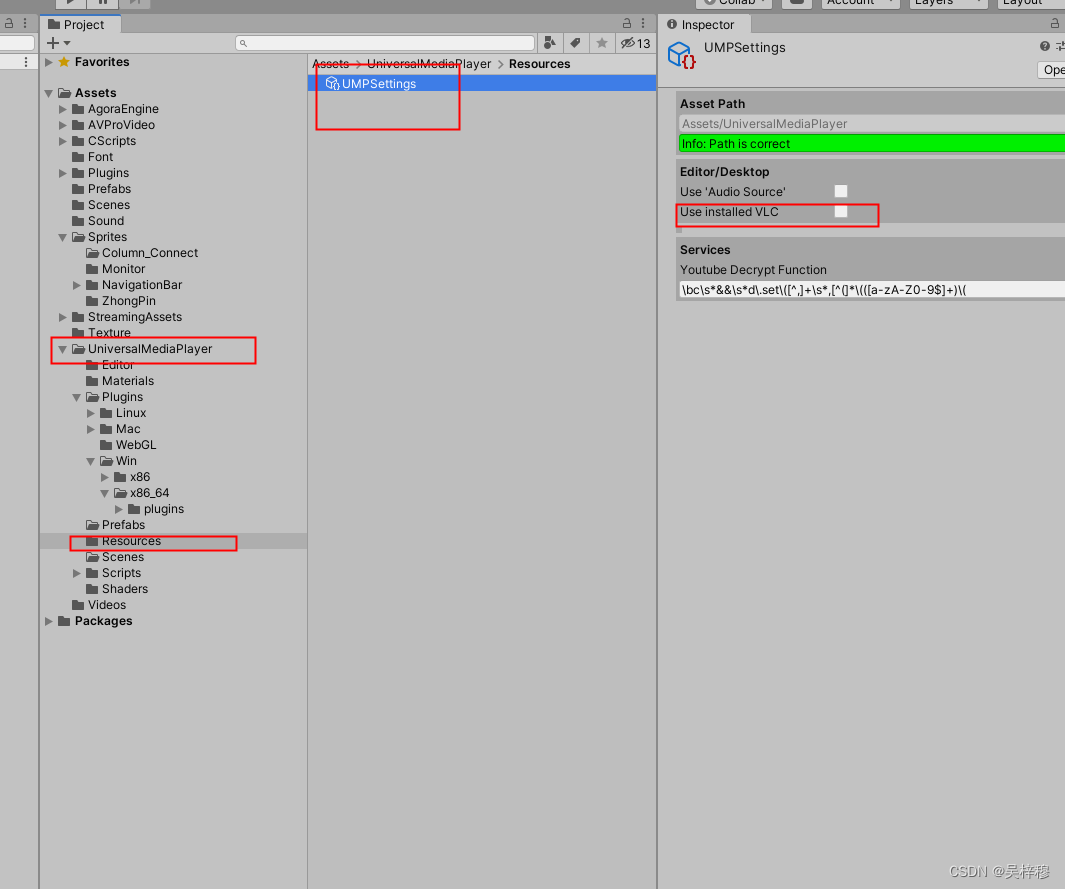Toggle the Use installed VLC checkbox

[841, 212]
